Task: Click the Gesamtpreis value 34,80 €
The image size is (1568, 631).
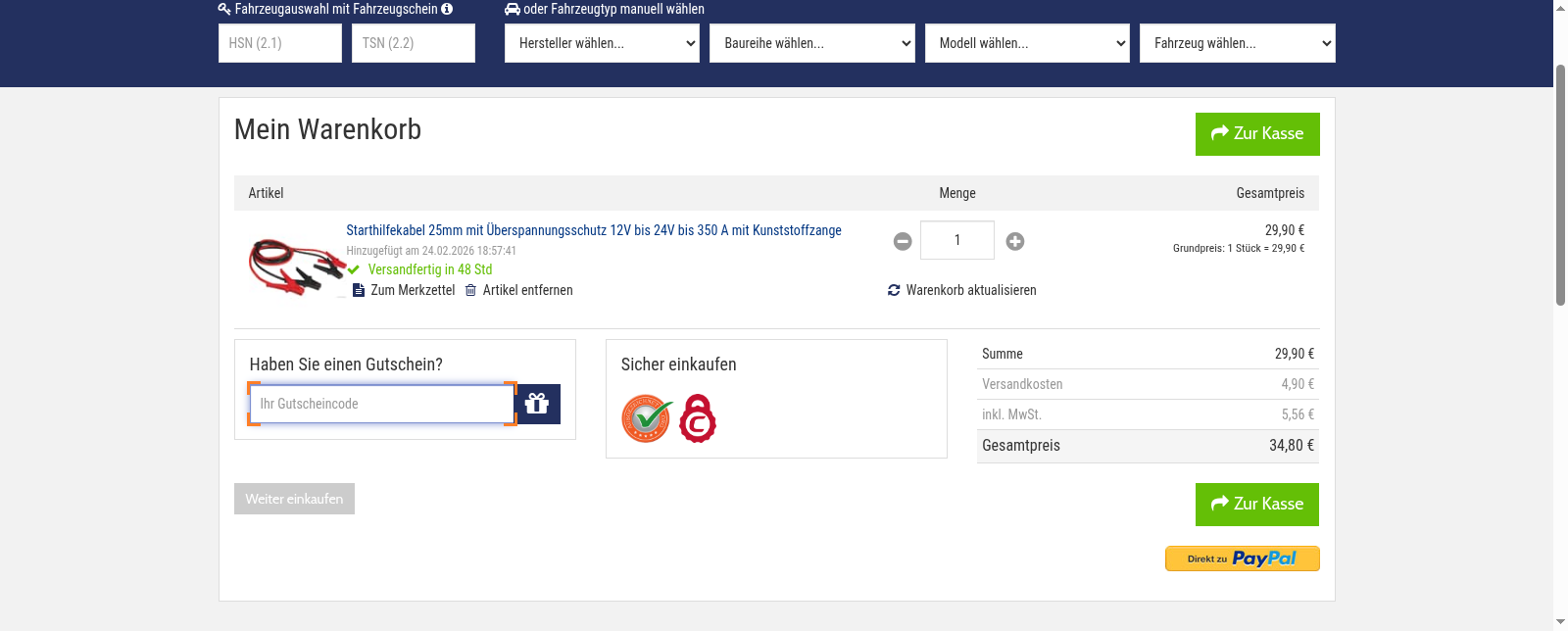Action: coord(1292,445)
